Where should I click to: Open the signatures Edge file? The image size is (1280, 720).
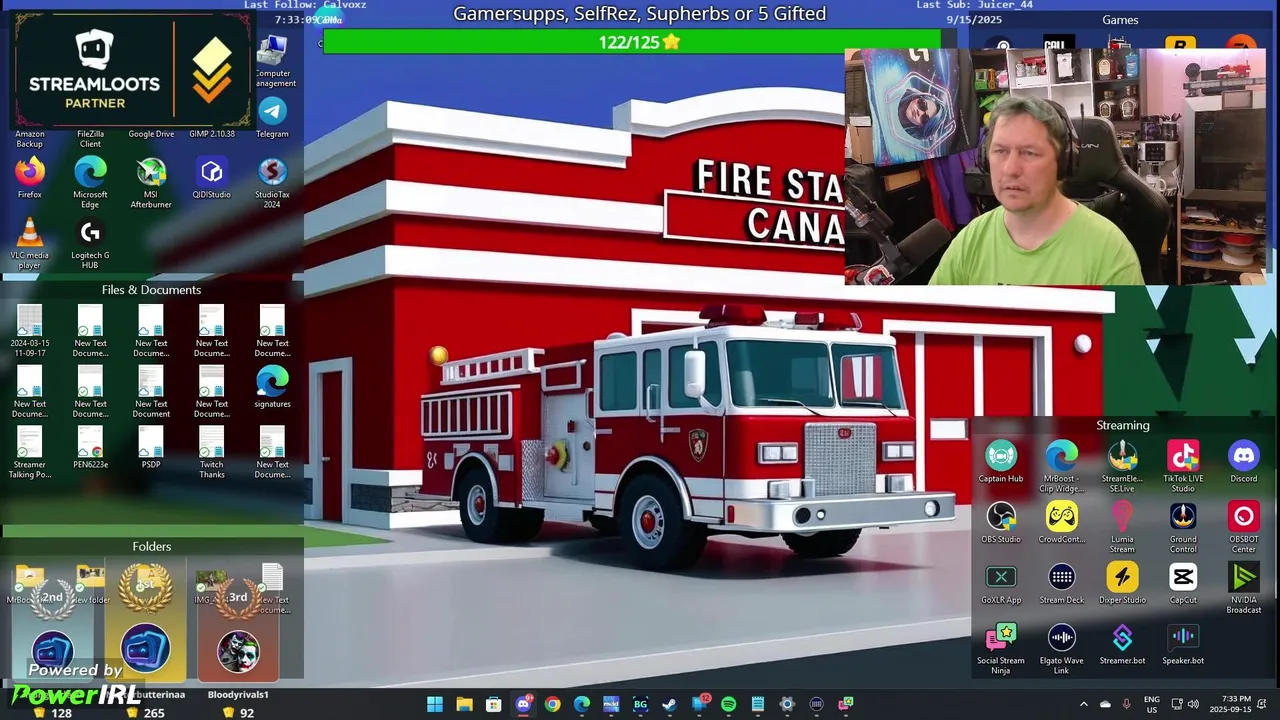point(272,387)
